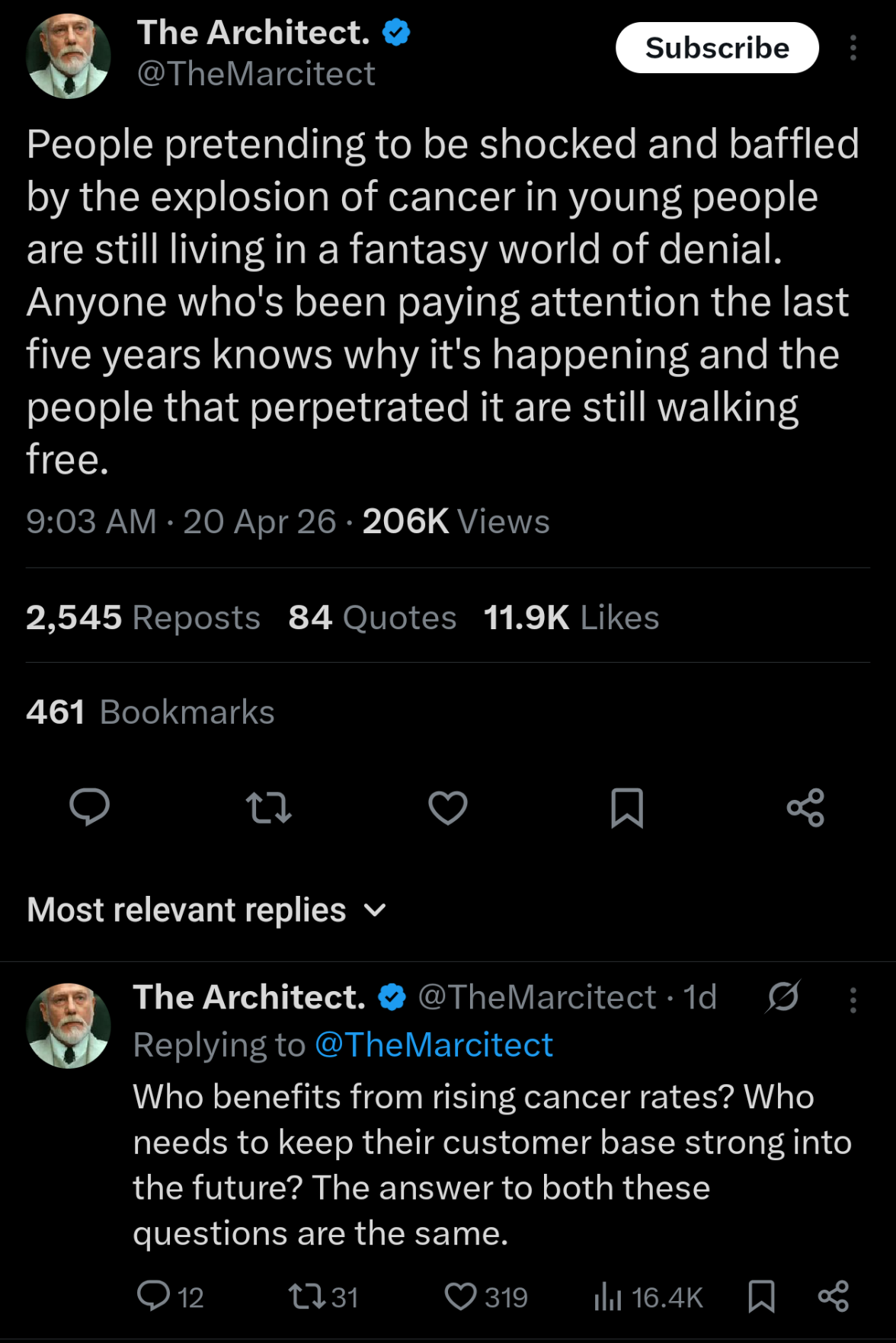The height and width of the screenshot is (1343, 896).
Task: View reply analytics showing 16.4K
Action: pyautogui.click(x=648, y=1297)
